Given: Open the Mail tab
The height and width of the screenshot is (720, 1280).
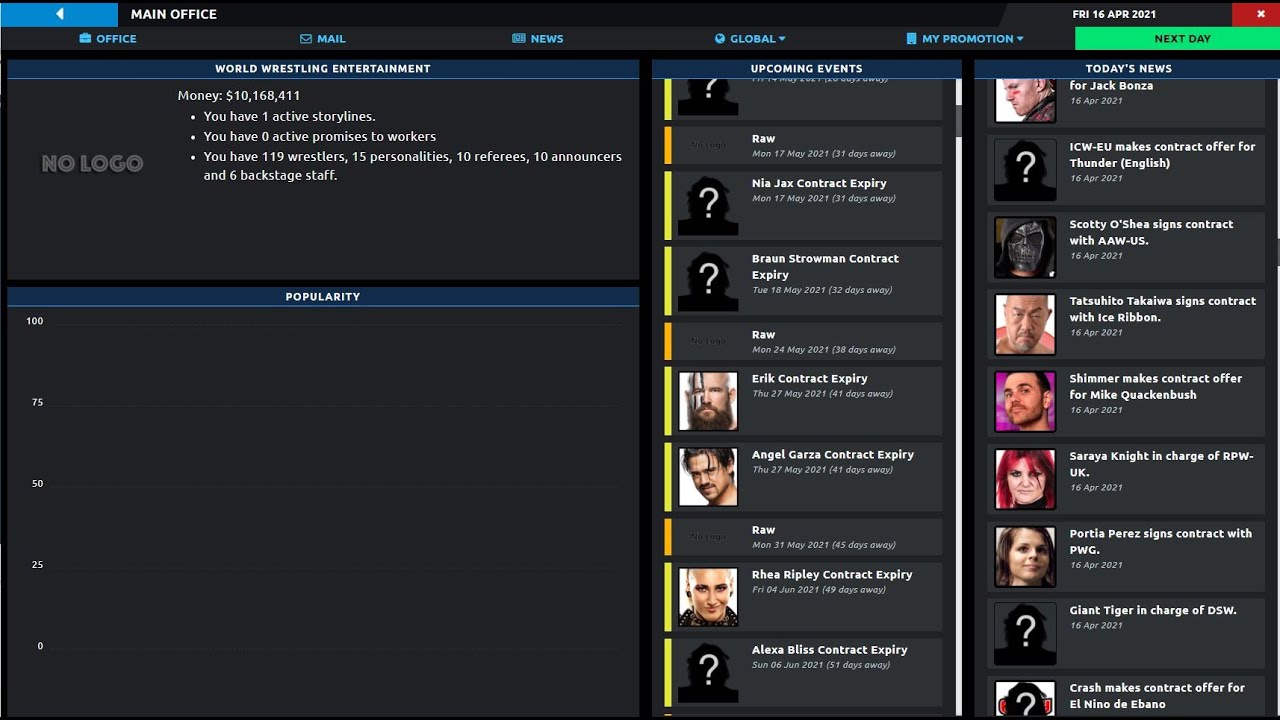Looking at the screenshot, I should [323, 39].
